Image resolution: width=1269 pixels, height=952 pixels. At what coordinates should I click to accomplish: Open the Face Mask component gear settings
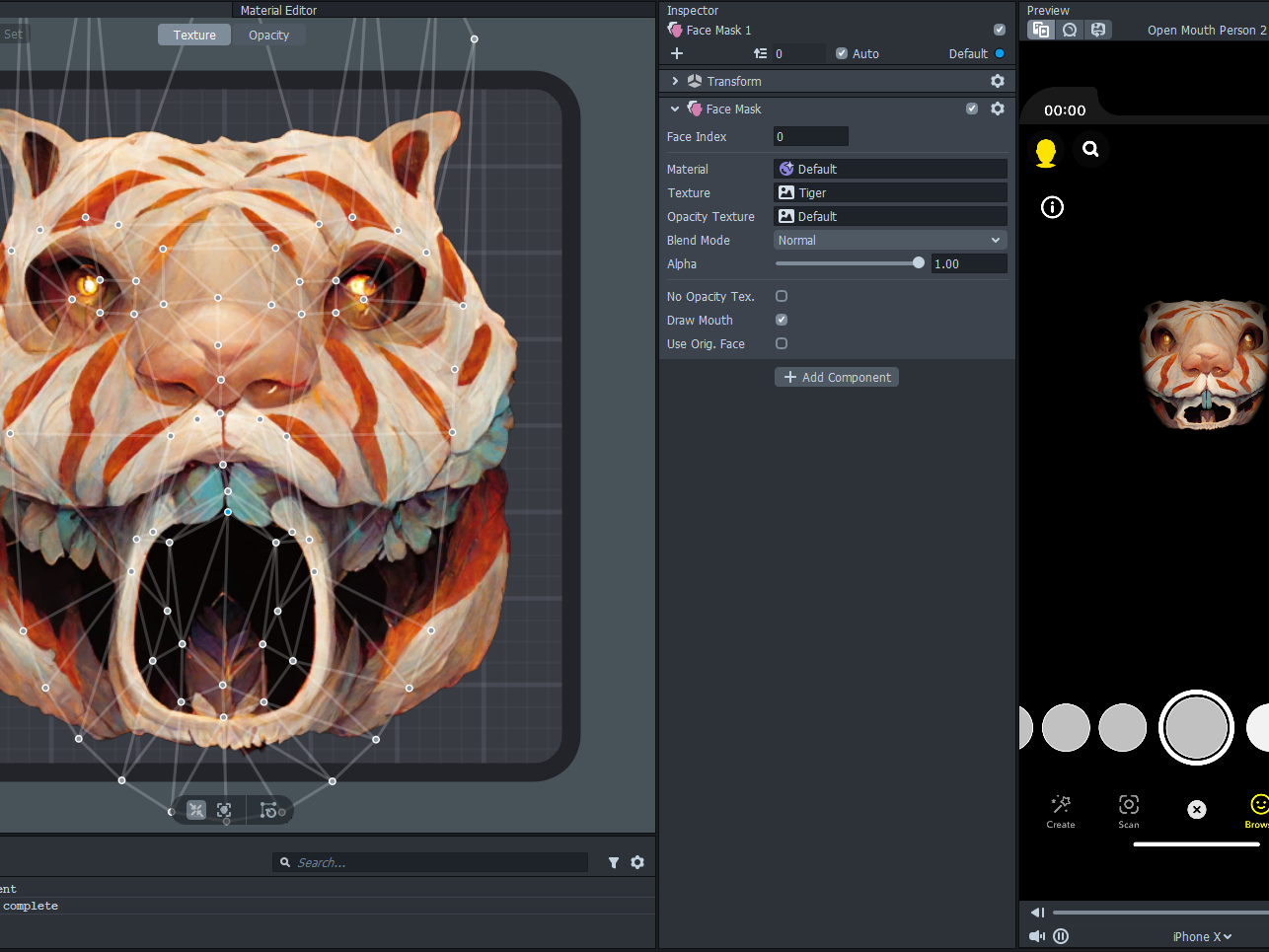point(998,109)
